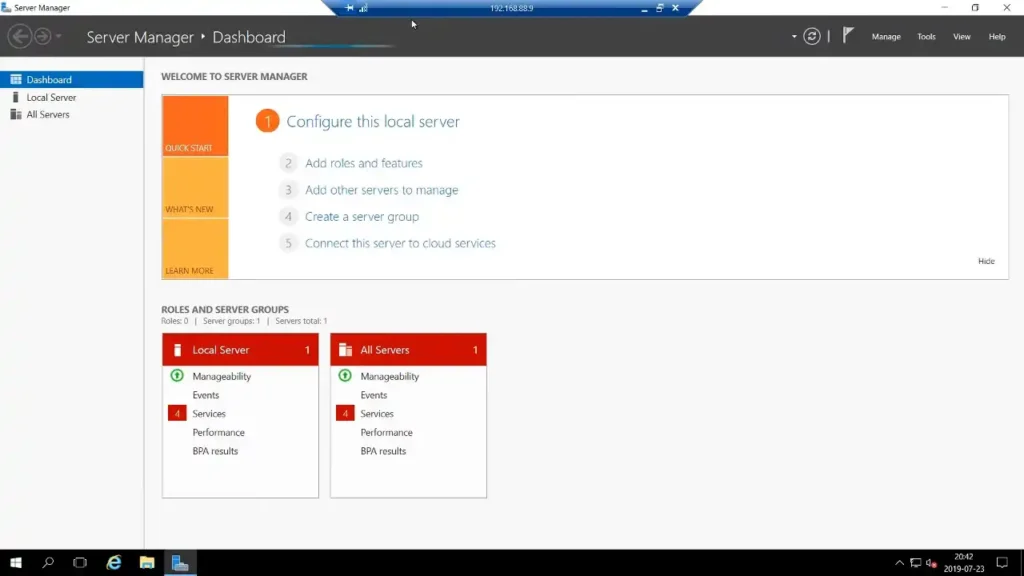Open the Local Server tile header
This screenshot has width=1024, height=576.
tap(240, 350)
